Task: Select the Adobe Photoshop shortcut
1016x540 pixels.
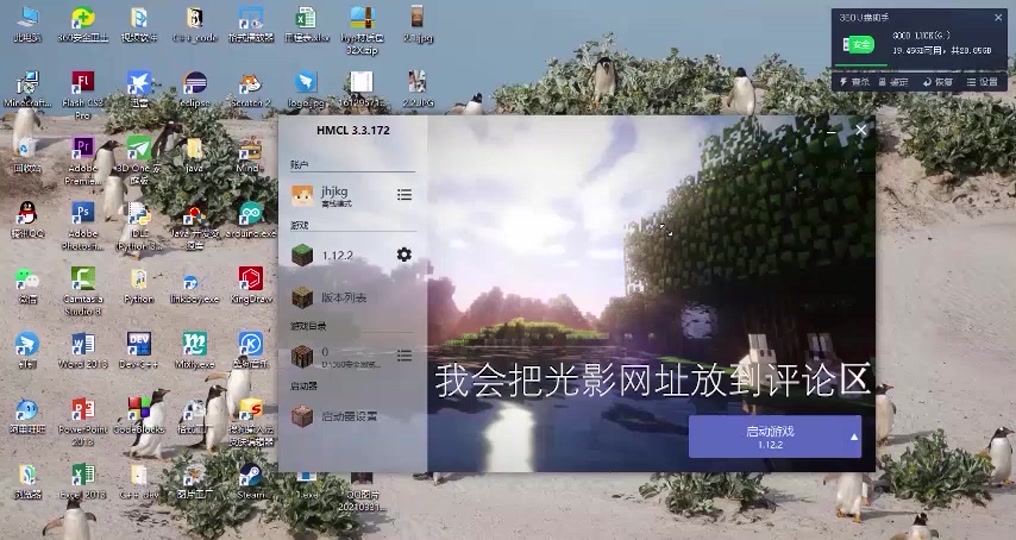Action: coord(83,226)
